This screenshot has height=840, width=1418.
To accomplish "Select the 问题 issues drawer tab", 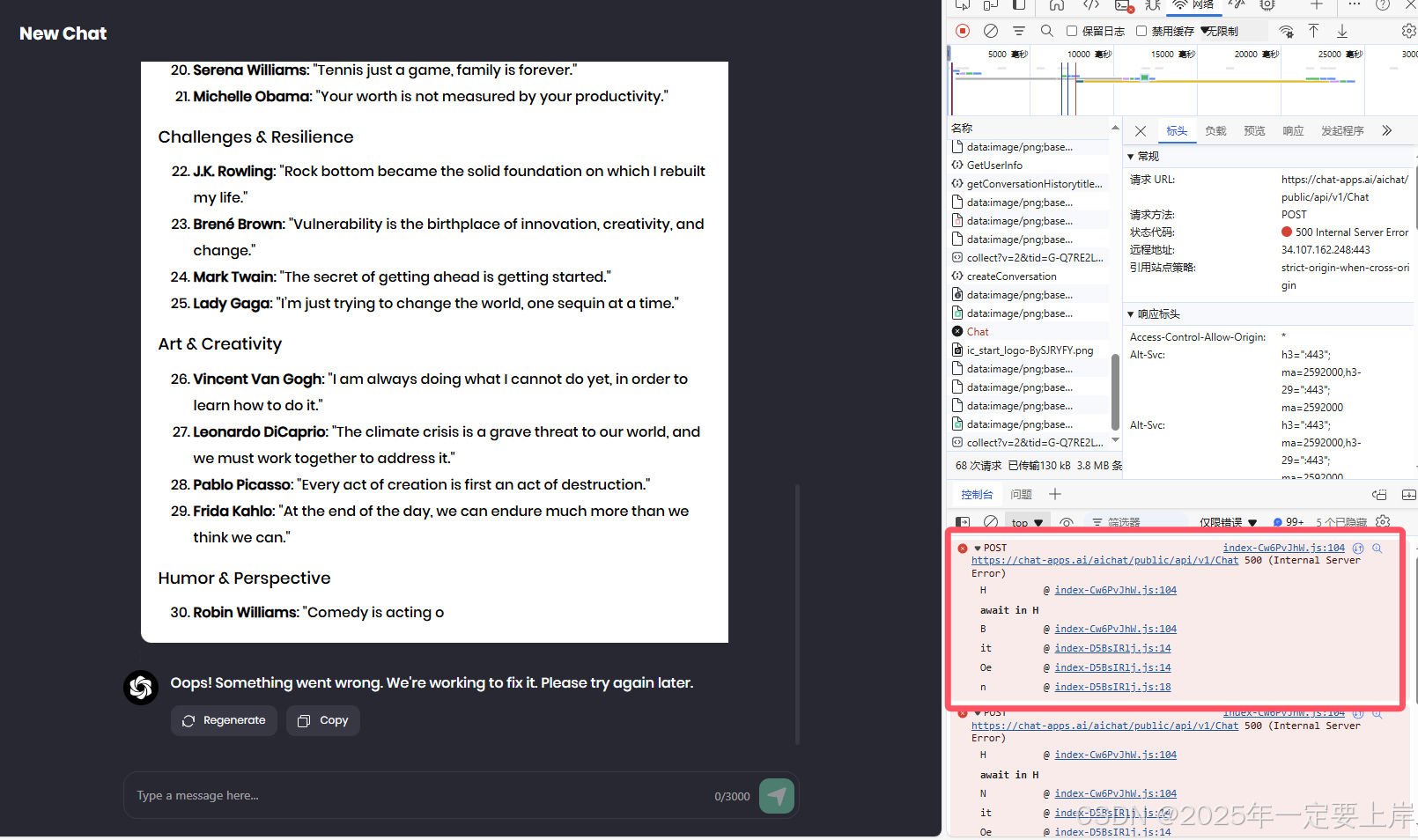I will pyautogui.click(x=1021, y=494).
